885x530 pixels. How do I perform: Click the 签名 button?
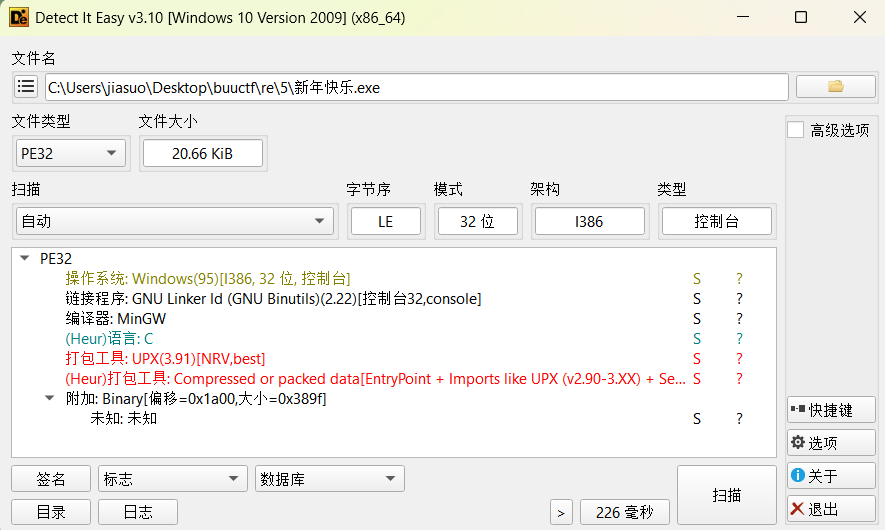(x=51, y=479)
